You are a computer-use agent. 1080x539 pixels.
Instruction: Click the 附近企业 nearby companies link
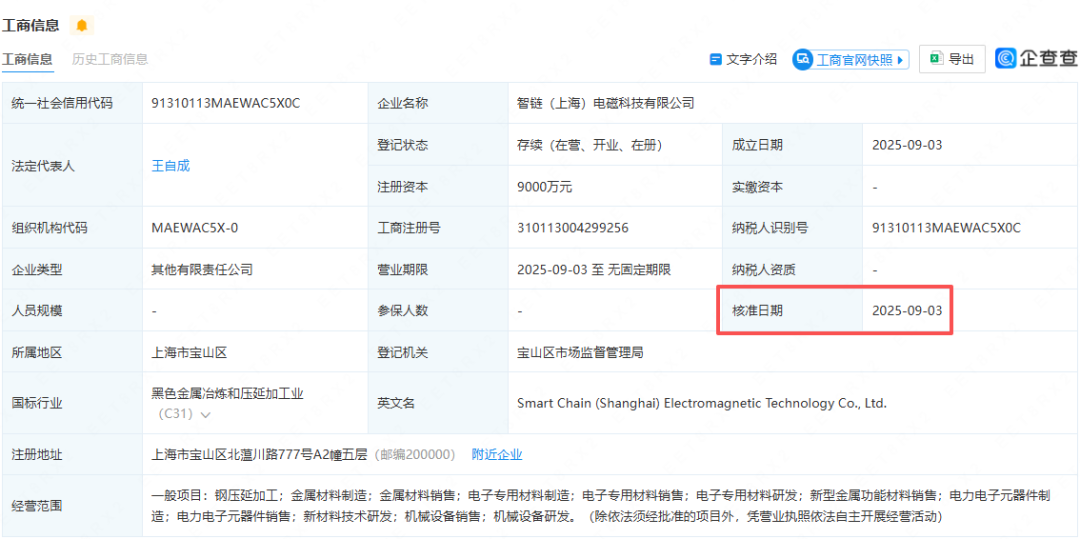497,454
